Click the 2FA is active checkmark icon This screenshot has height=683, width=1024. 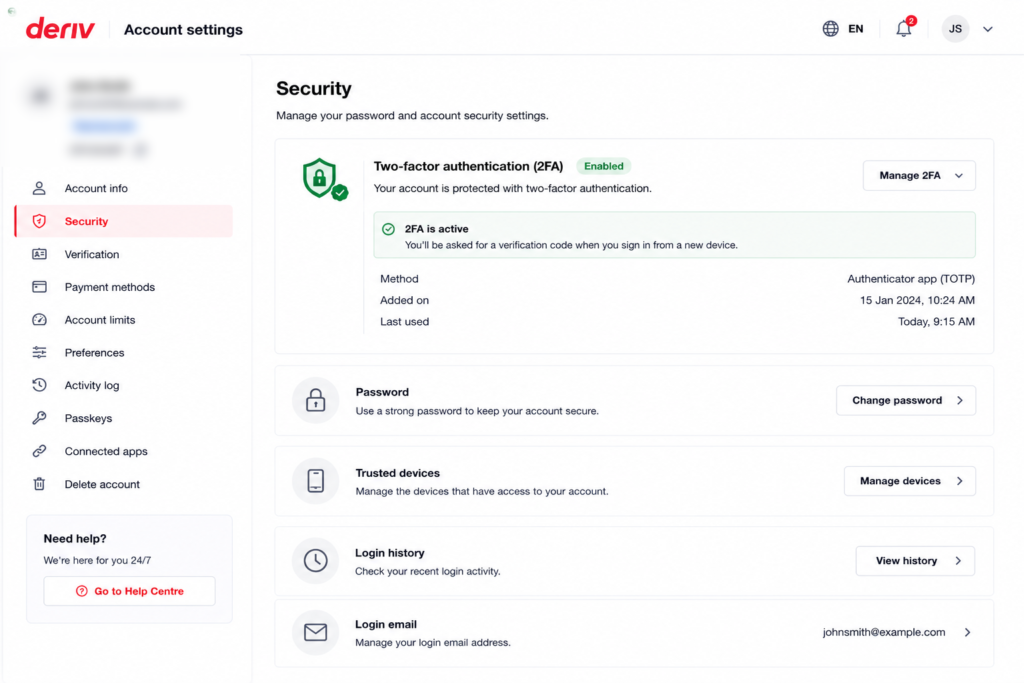coord(389,229)
